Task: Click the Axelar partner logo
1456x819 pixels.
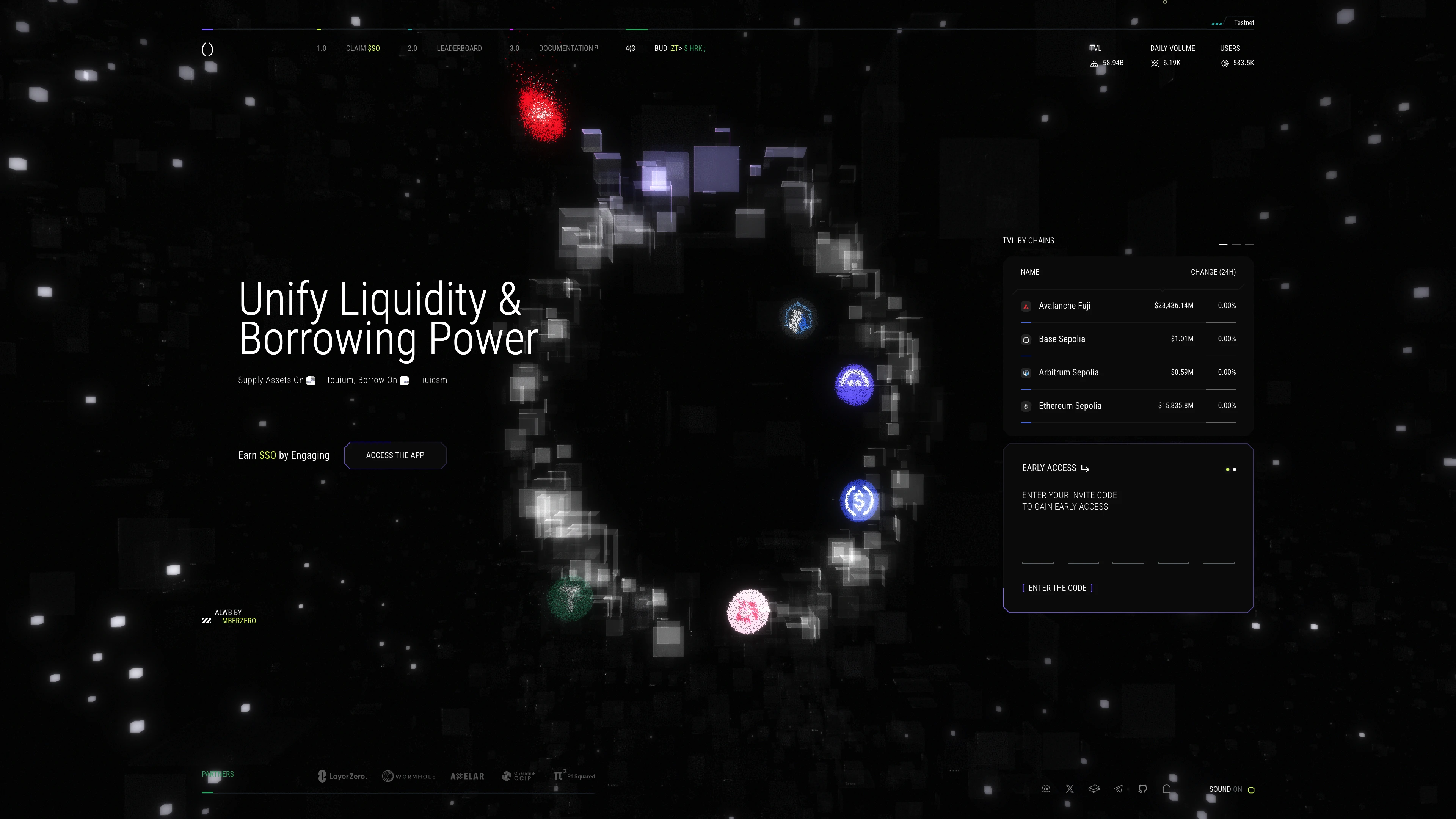Action: (x=468, y=777)
